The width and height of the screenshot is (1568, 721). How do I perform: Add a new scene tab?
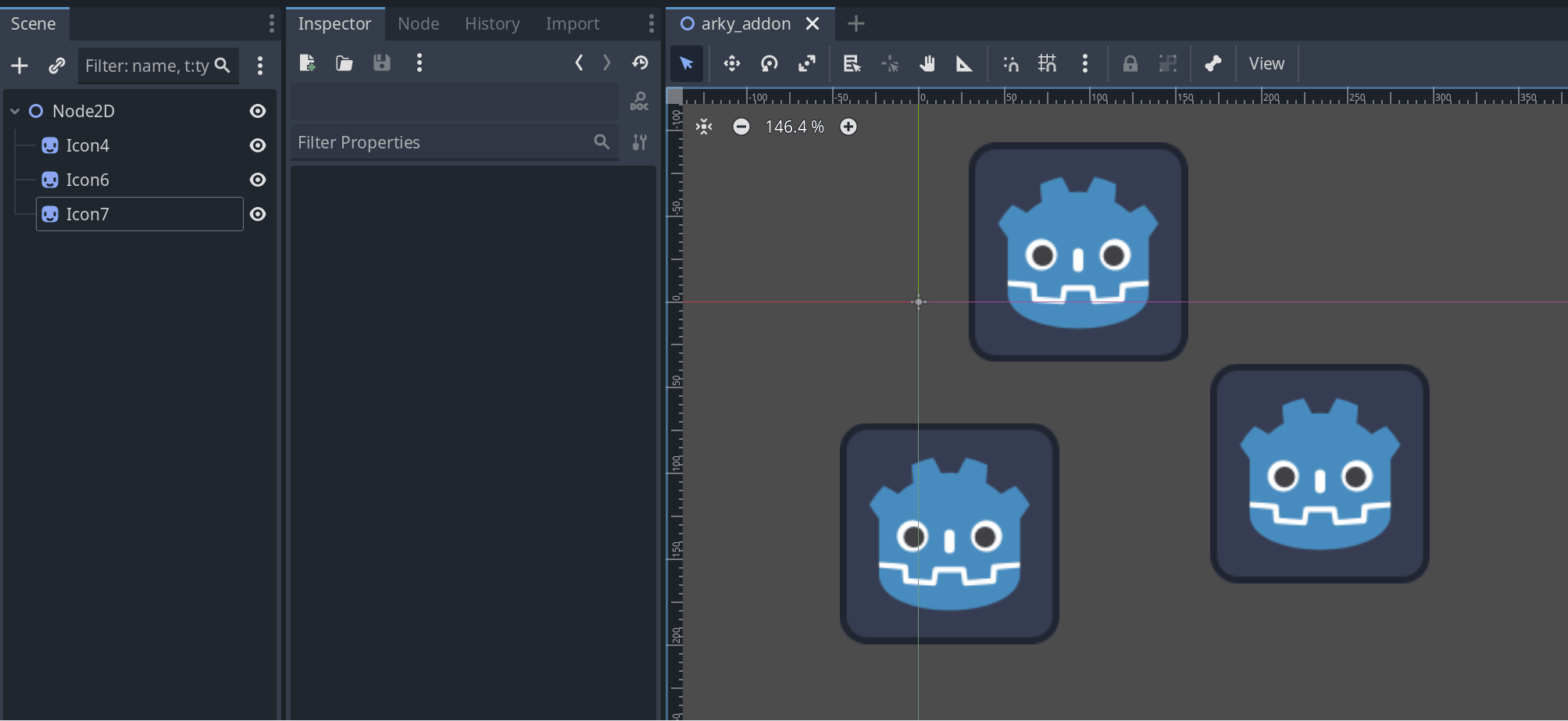coord(856,23)
